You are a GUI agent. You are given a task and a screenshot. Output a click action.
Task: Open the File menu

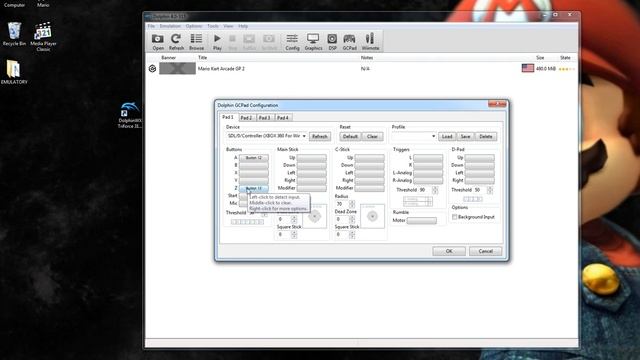pyautogui.click(x=151, y=26)
